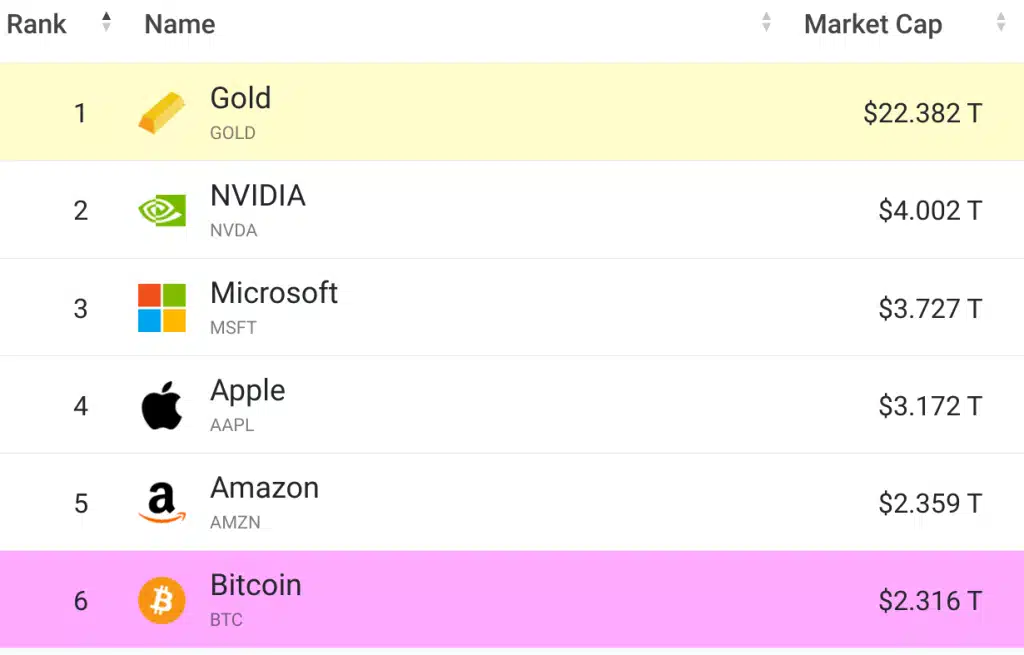The height and width of the screenshot is (655, 1024).
Task: Select the NVDA ticker label
Action: click(x=234, y=230)
